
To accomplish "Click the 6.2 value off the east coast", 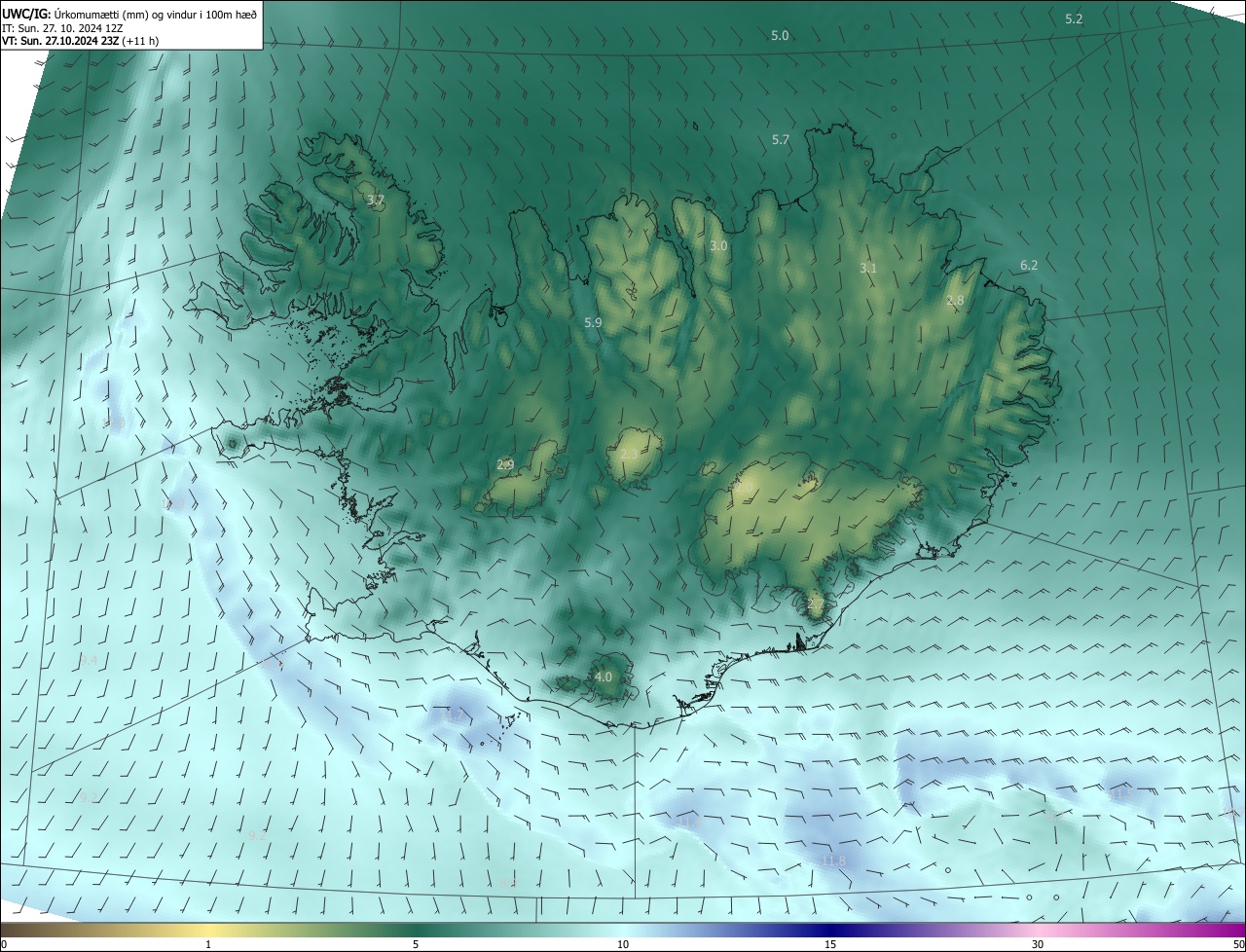I will tap(1029, 266).
